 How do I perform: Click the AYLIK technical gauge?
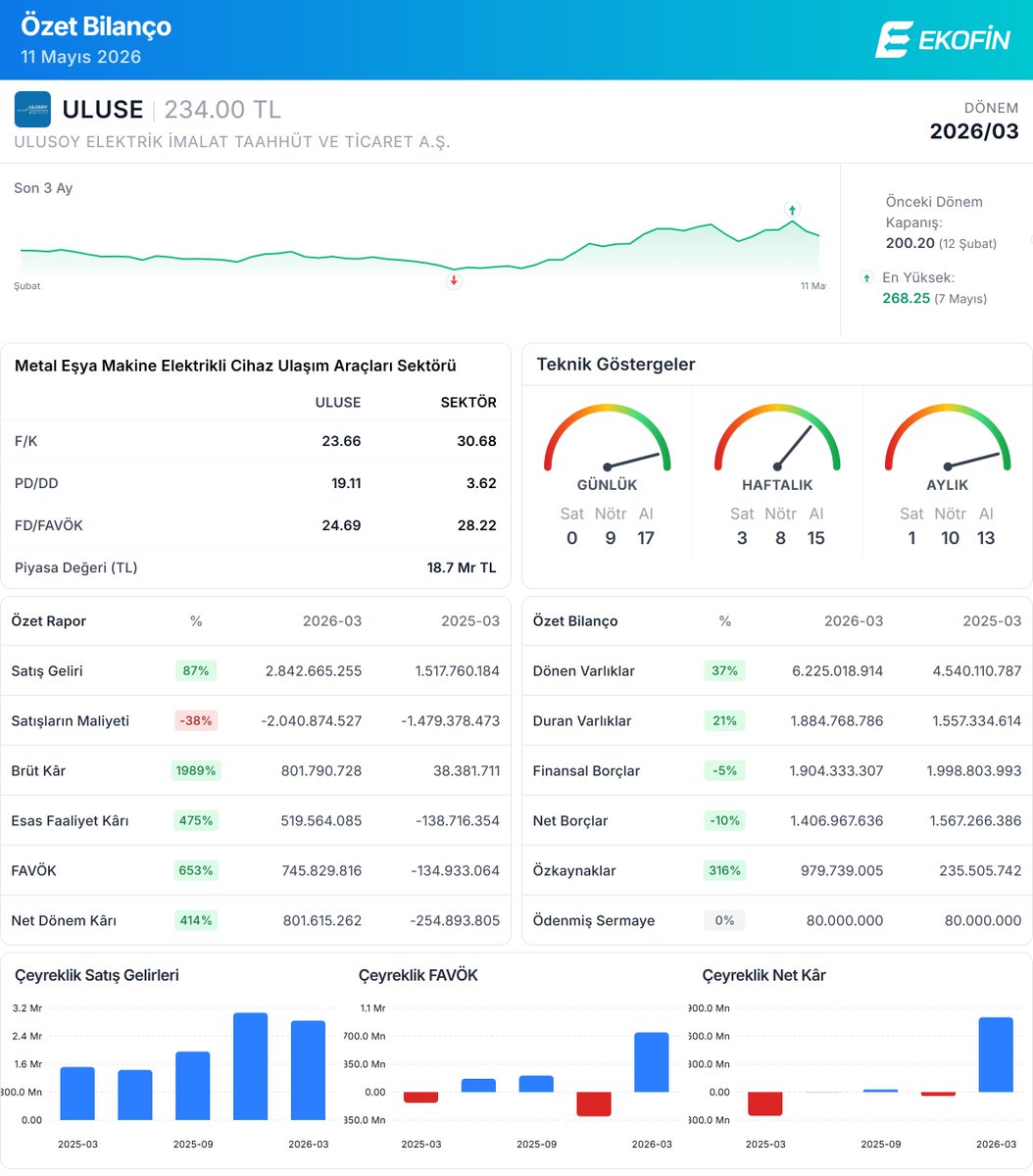point(948,438)
